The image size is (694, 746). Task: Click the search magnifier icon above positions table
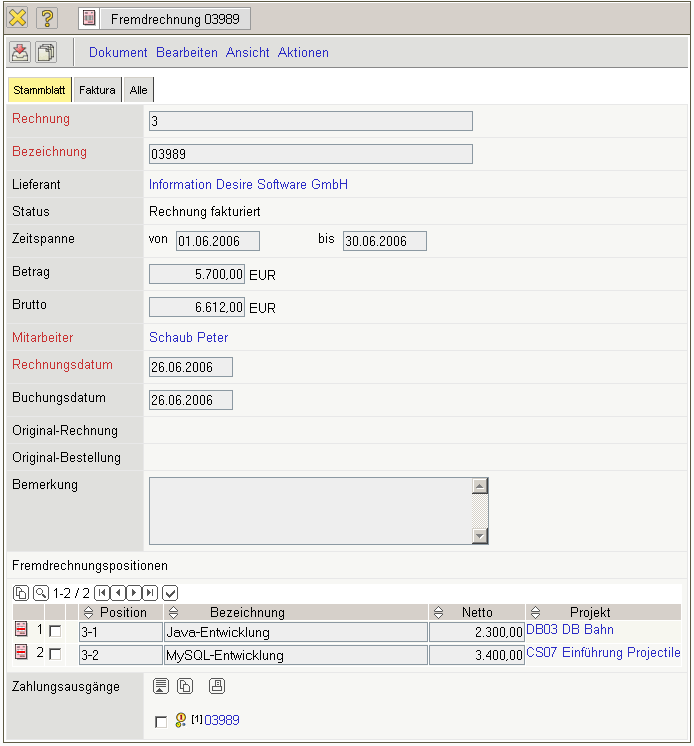(x=40, y=593)
